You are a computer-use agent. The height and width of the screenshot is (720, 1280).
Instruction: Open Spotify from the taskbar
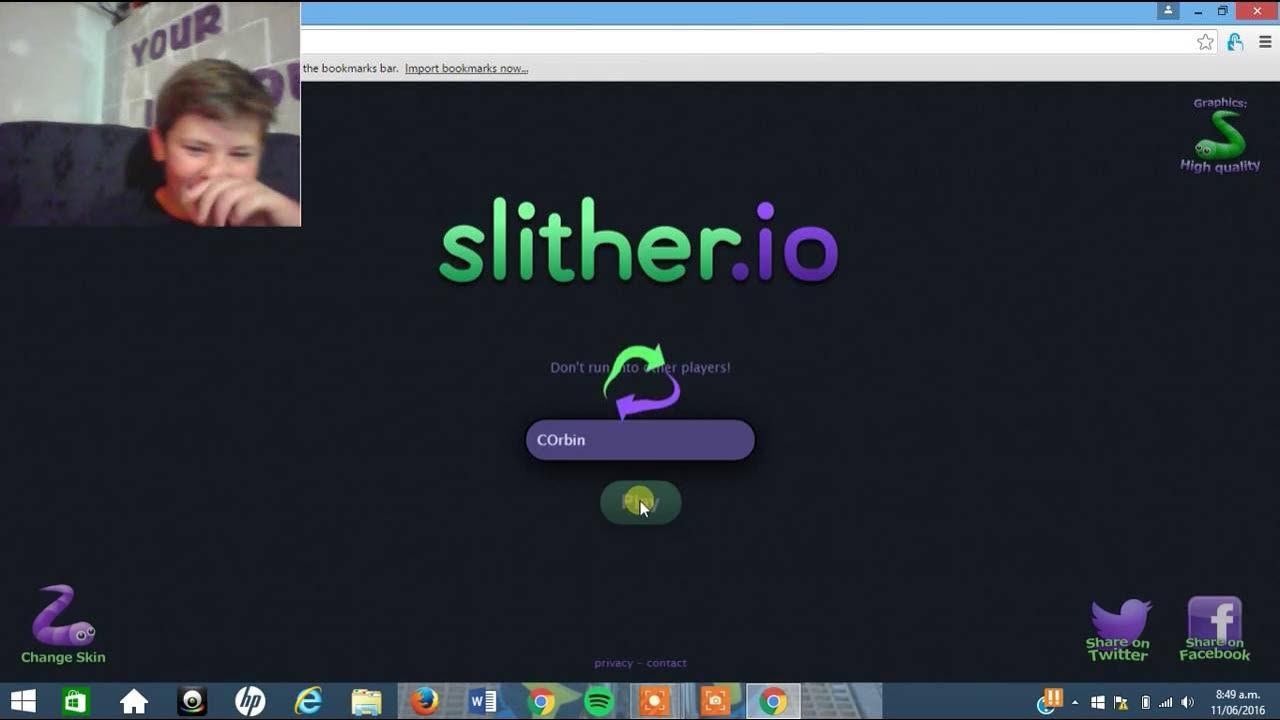(599, 702)
